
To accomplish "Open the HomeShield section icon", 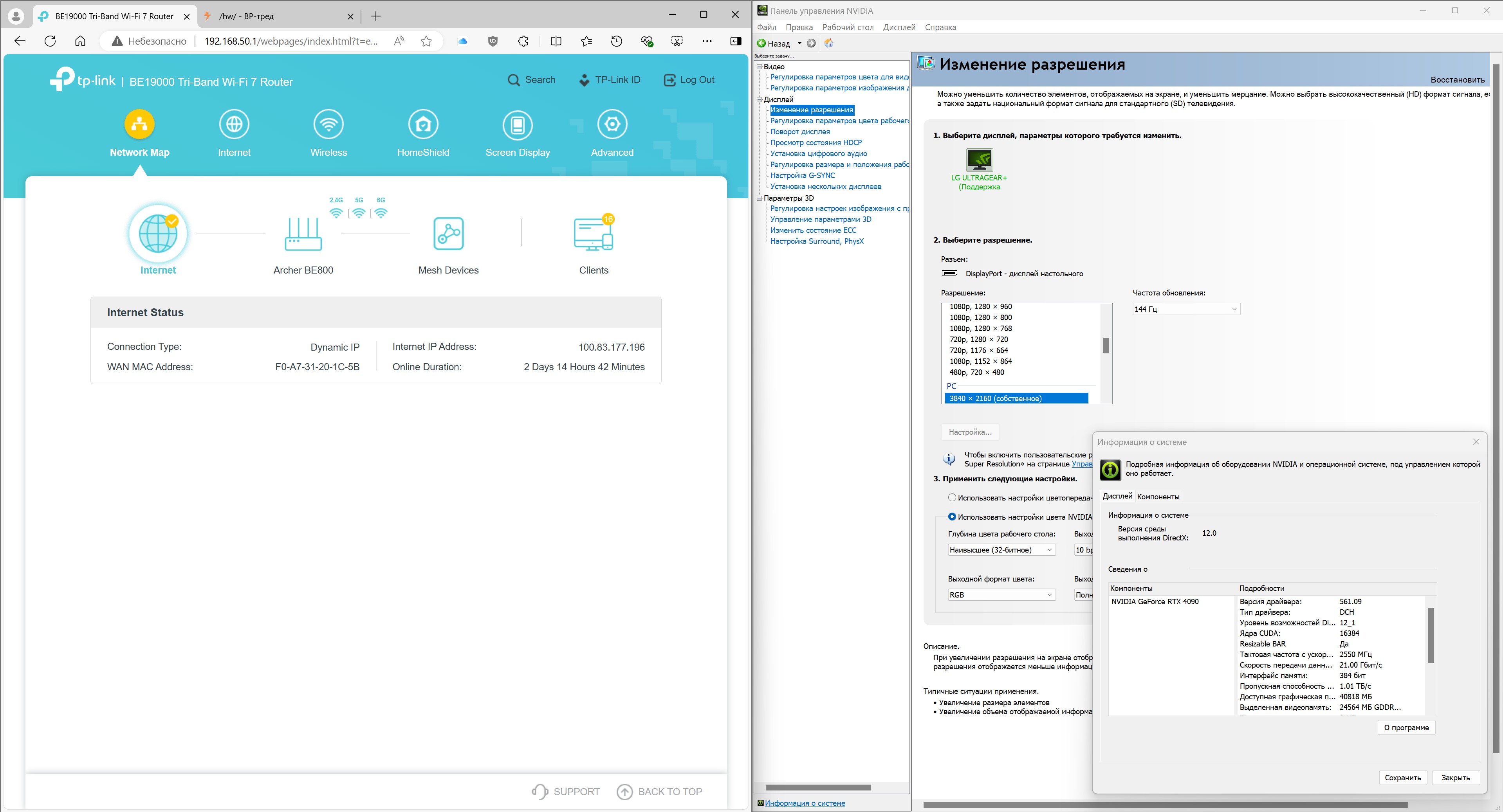I will pos(423,124).
